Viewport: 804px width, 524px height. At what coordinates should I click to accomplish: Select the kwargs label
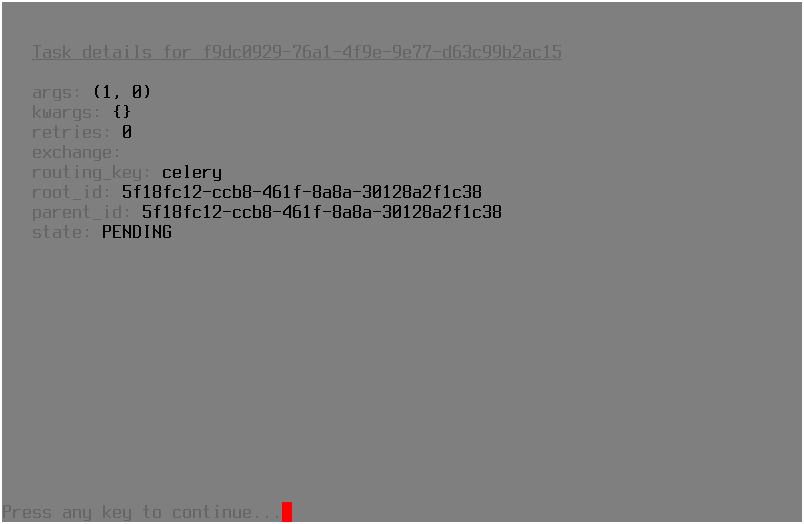point(66,112)
